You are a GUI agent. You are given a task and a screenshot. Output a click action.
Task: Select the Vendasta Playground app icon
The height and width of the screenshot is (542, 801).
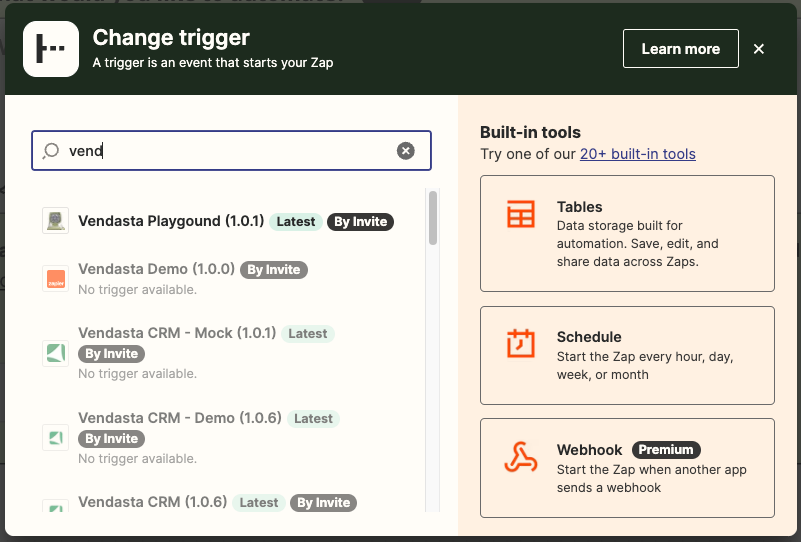[x=56, y=221]
